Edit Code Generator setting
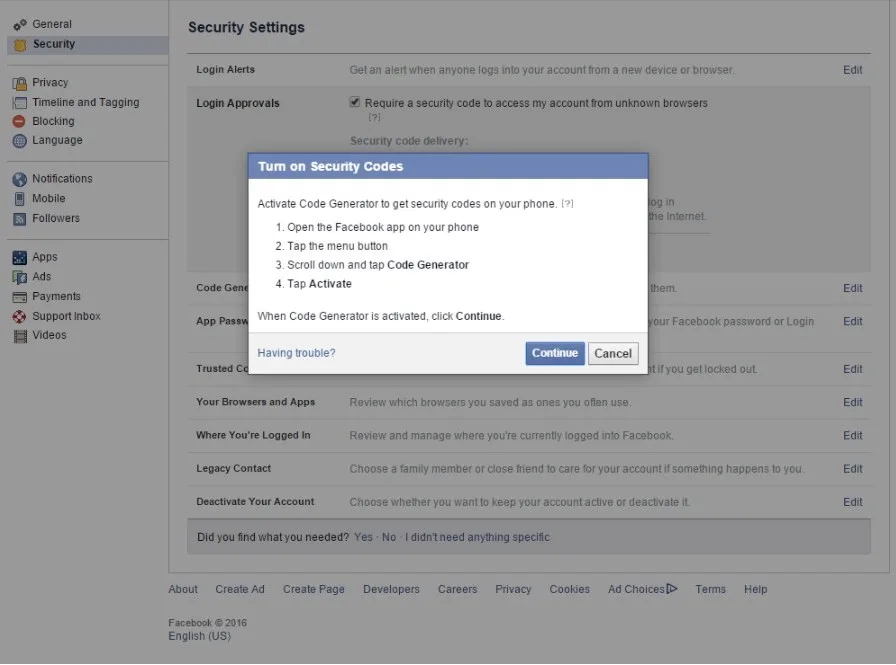Screen dimensions: 896x665 click(853, 289)
